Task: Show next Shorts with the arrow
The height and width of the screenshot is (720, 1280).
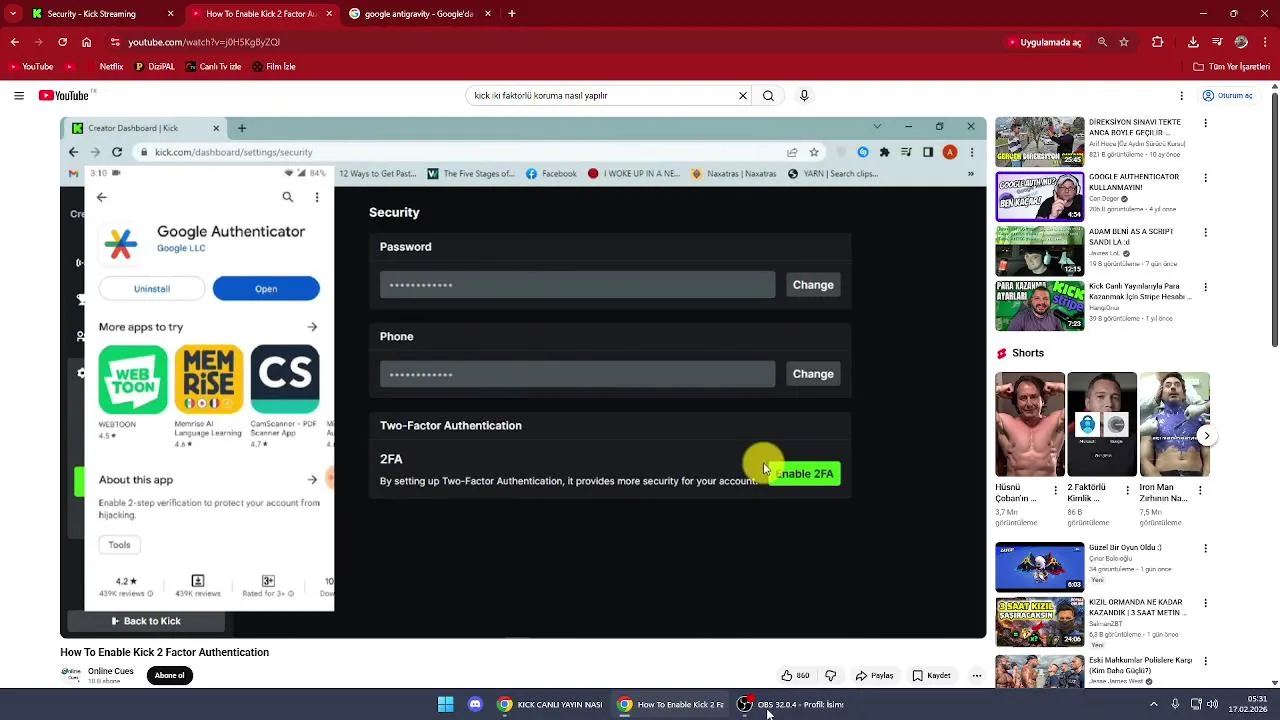Action: (x=1207, y=436)
